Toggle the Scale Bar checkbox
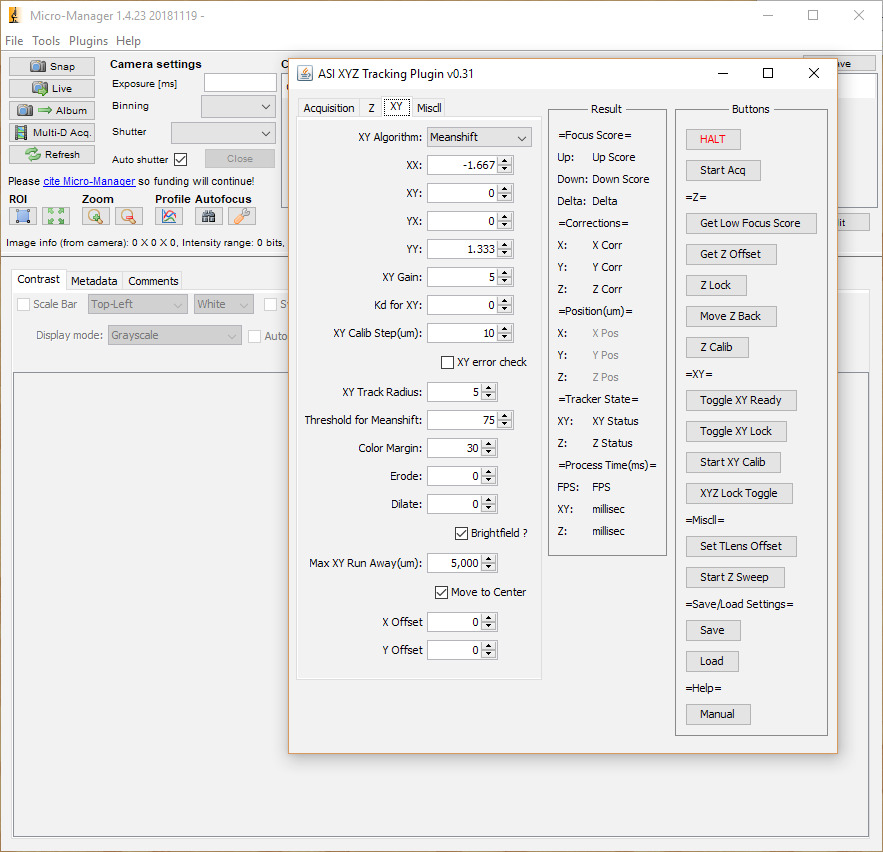Image resolution: width=883 pixels, height=852 pixels. (24, 305)
